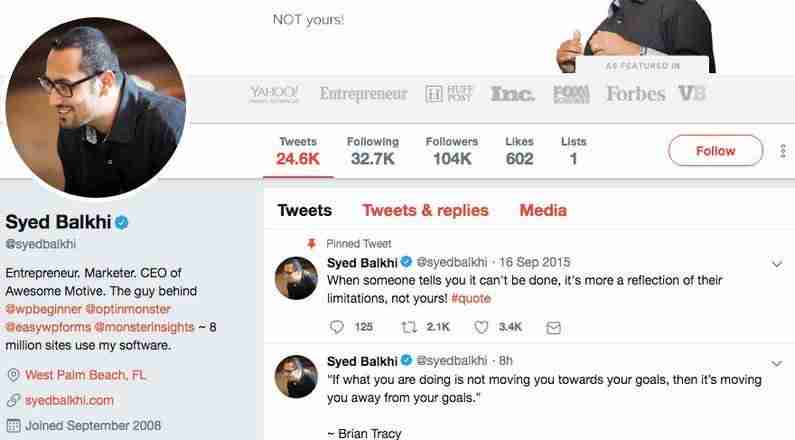Image resolution: width=795 pixels, height=440 pixels.
Task: Open the Media tab
Action: pos(543,210)
